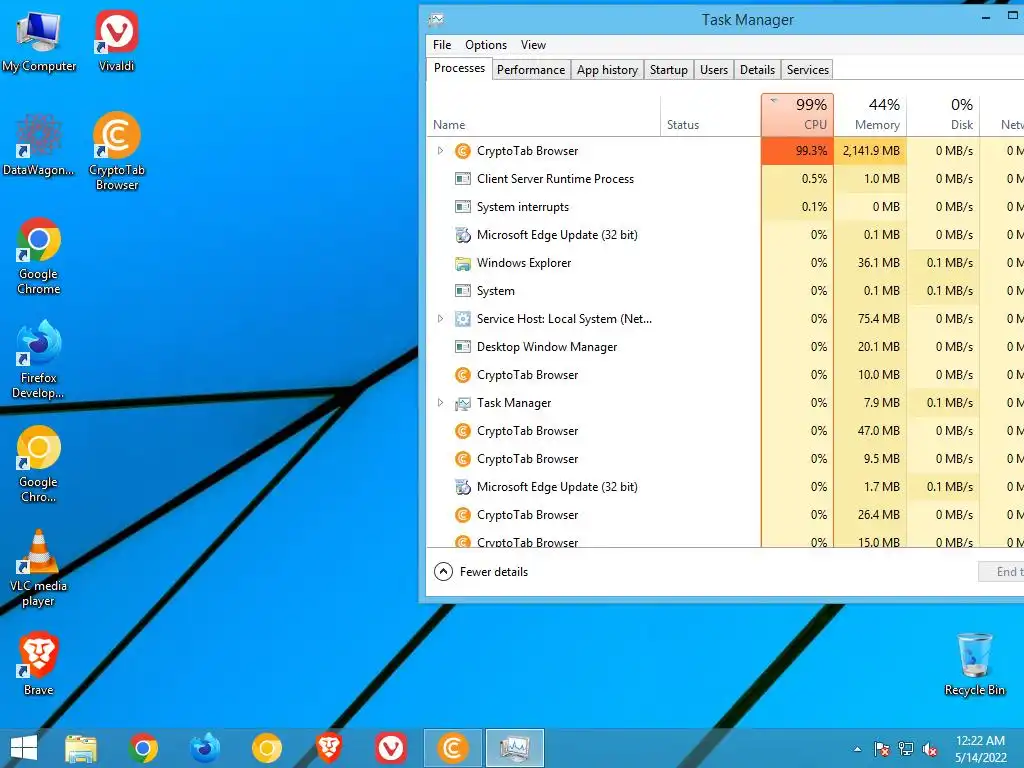The width and height of the screenshot is (1024, 768).
Task: Click the 99.3% CPU usage cell
Action: pyautogui.click(x=797, y=151)
